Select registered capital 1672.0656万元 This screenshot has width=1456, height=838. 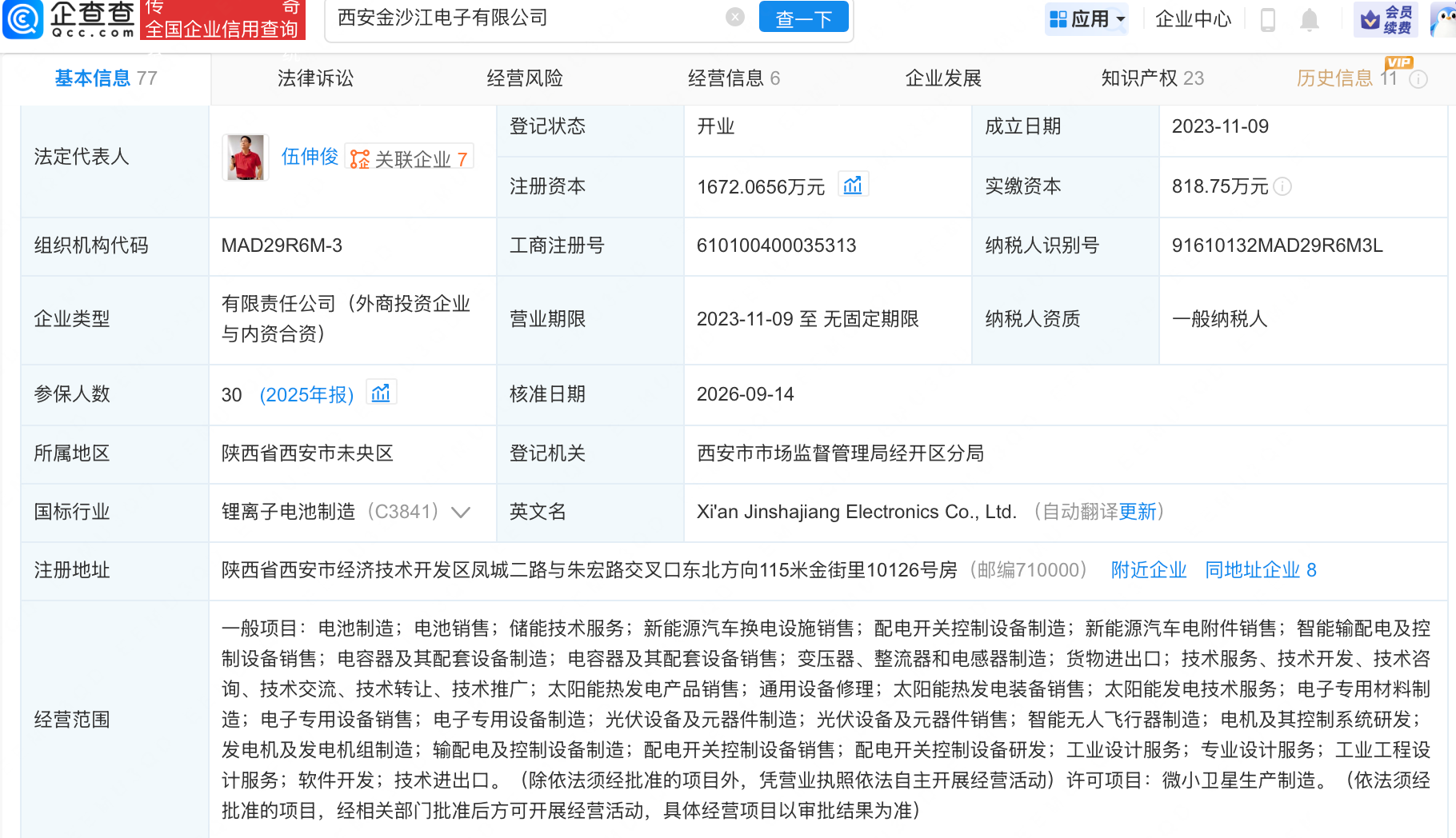[760, 187]
